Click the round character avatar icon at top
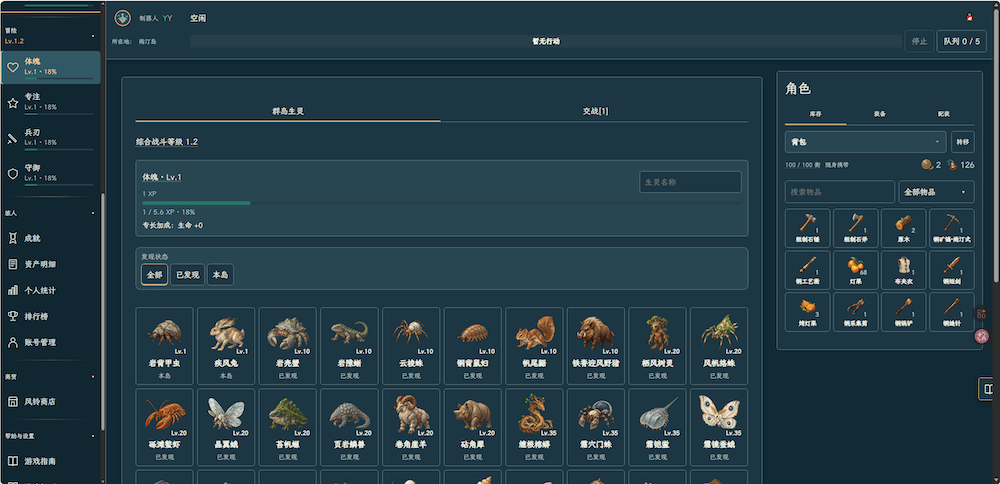1000x484 pixels. tap(122, 18)
